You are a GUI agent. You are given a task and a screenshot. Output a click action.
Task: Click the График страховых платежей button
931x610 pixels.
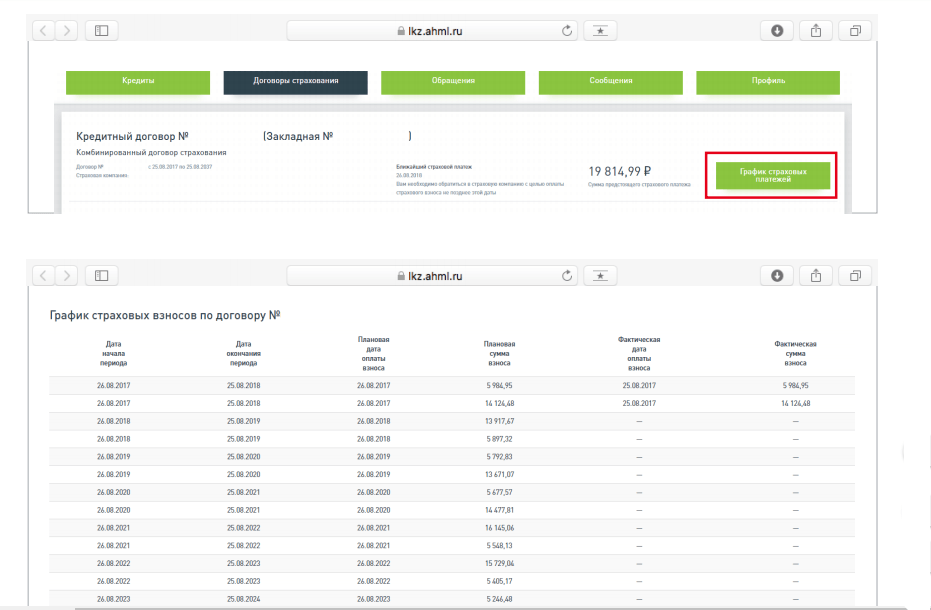click(x=773, y=176)
